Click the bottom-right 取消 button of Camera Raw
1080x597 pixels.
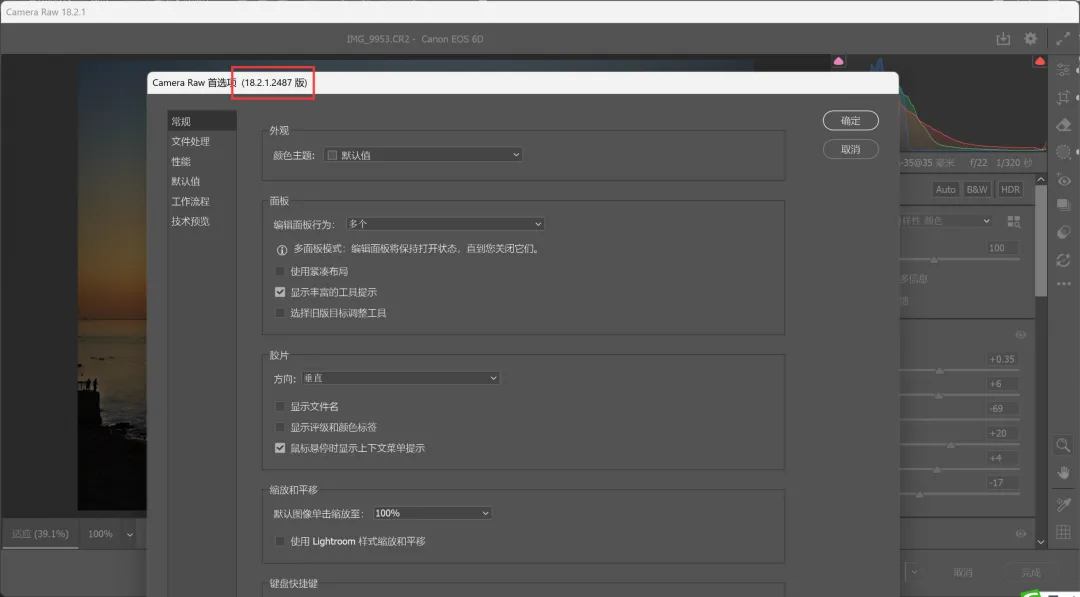pyautogui.click(x=963, y=572)
